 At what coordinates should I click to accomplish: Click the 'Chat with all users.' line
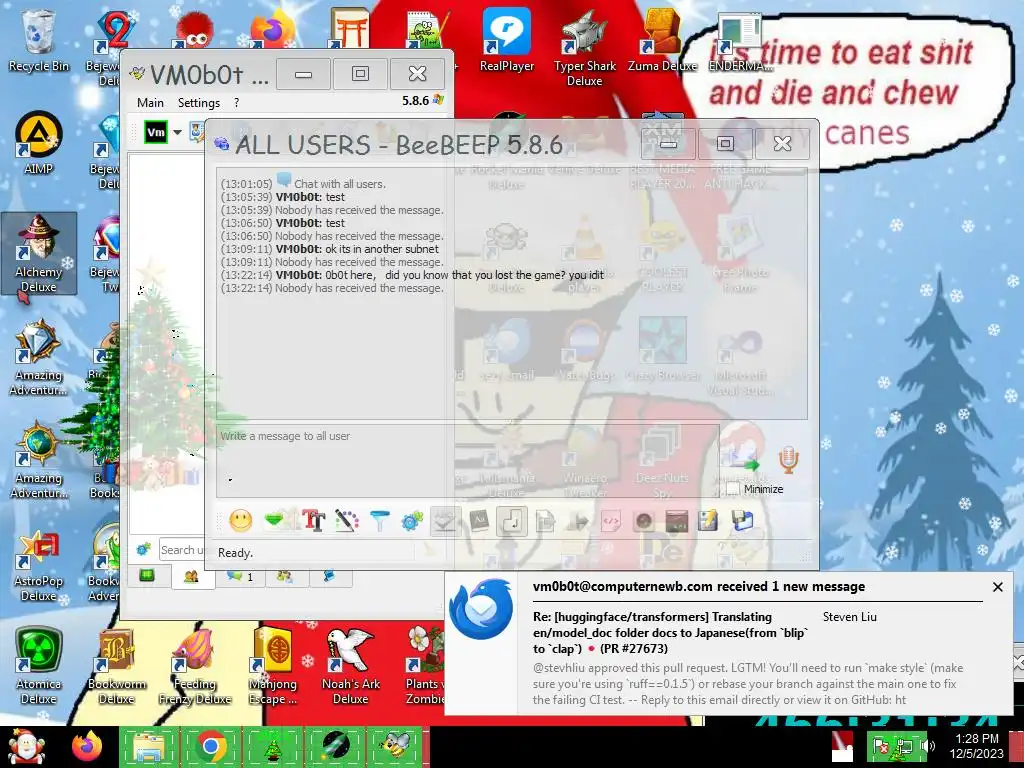tap(340, 184)
